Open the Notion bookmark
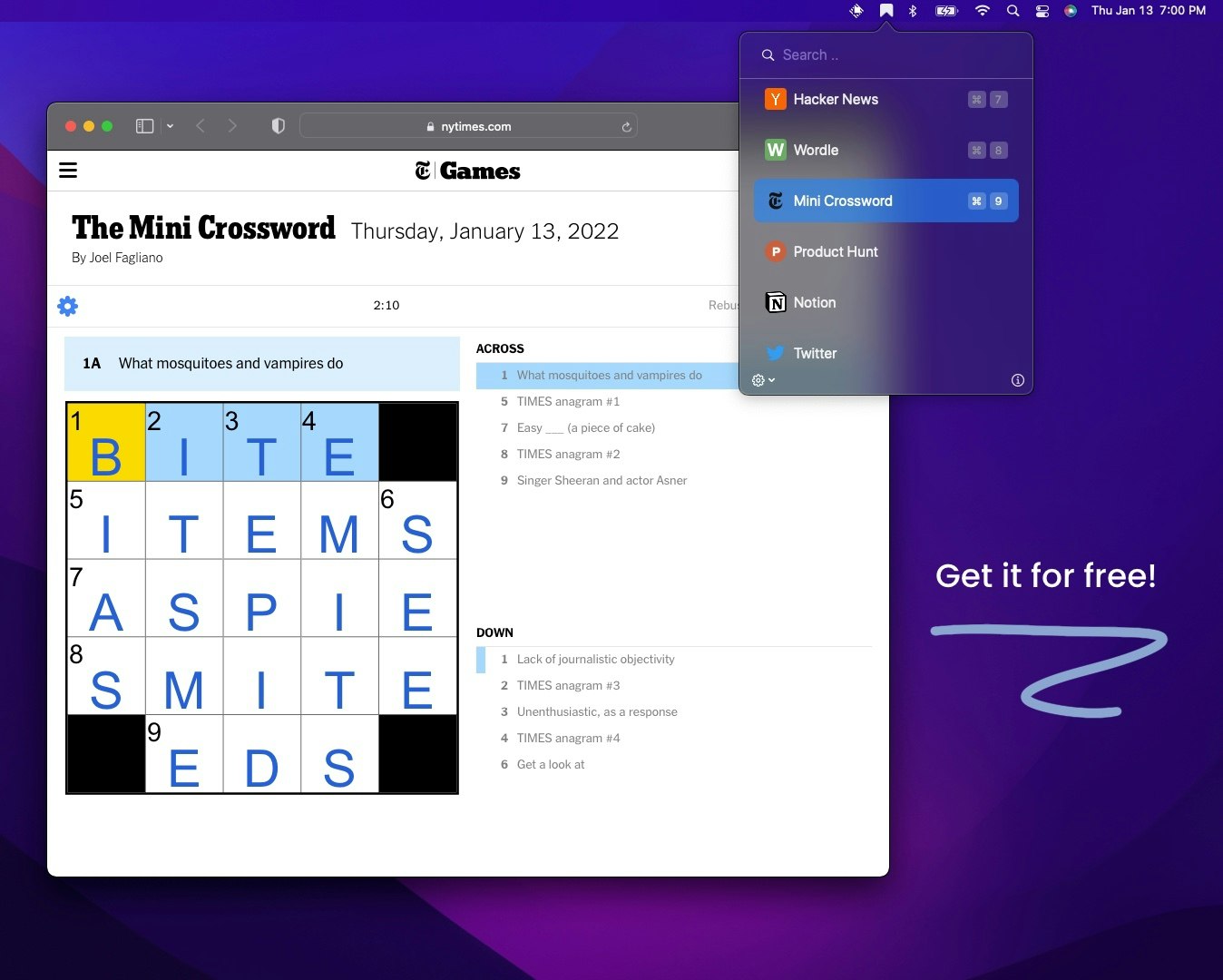The height and width of the screenshot is (980, 1223). point(885,302)
